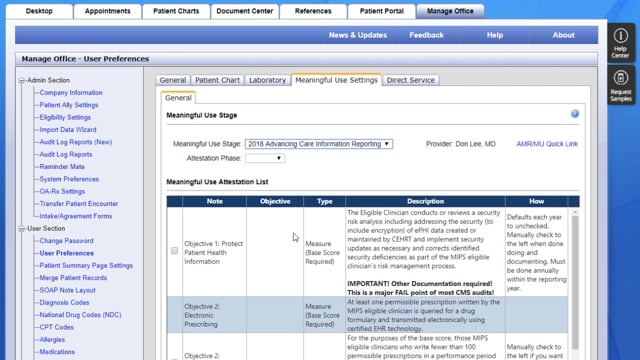Screen dimensions: 640x360
Task: Open Diagnosis Codes
Action: tap(64, 302)
